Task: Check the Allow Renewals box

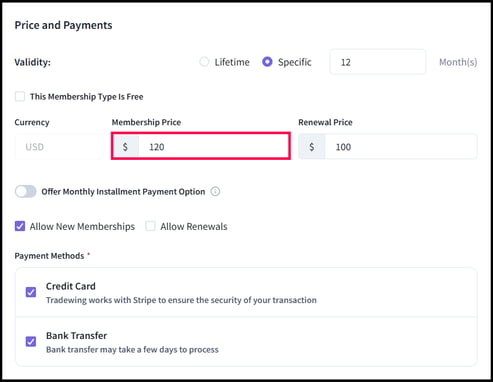Action: click(x=150, y=226)
